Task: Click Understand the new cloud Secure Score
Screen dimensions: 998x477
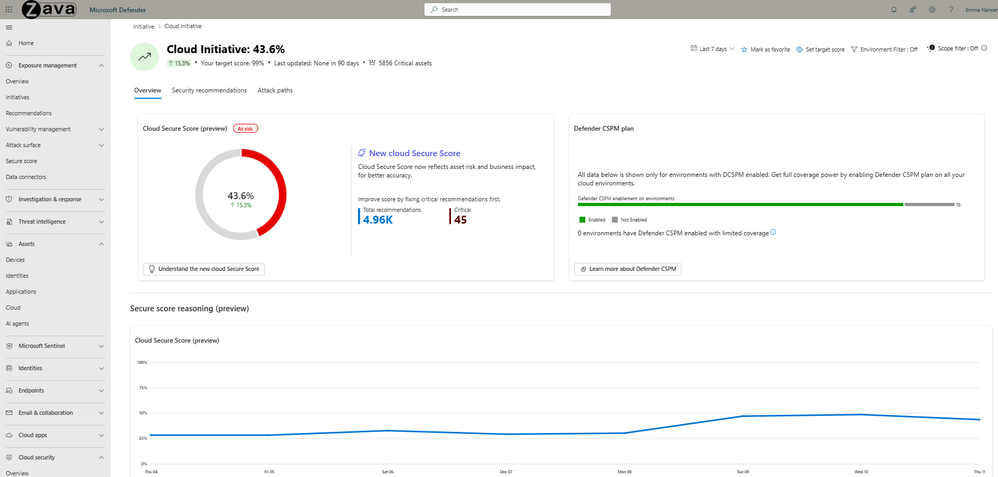Action: pos(204,269)
